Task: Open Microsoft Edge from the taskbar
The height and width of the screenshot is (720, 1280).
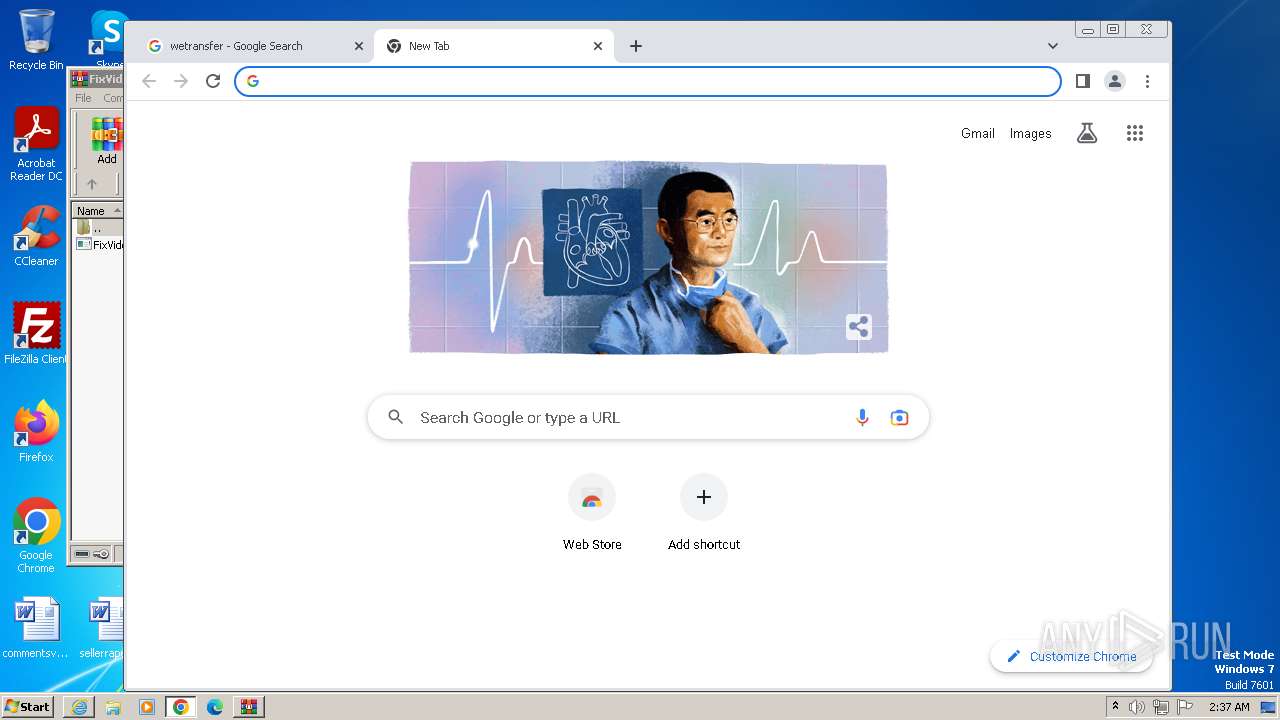Action: click(215, 707)
